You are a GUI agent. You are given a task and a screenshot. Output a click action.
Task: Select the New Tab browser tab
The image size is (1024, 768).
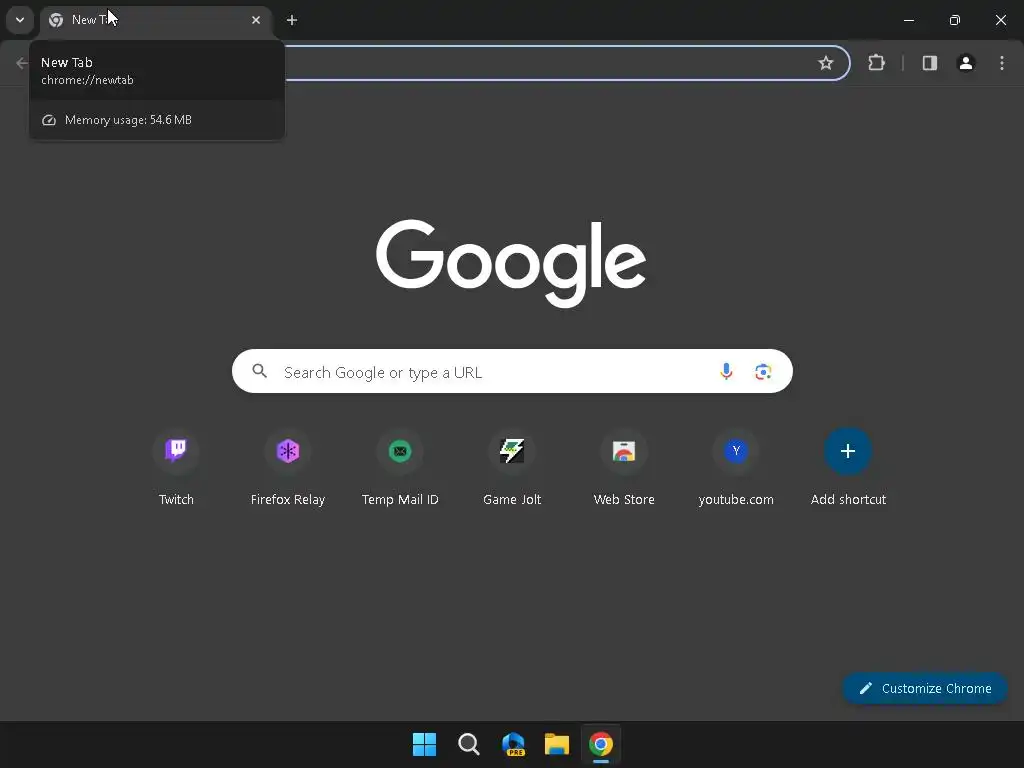(x=156, y=20)
